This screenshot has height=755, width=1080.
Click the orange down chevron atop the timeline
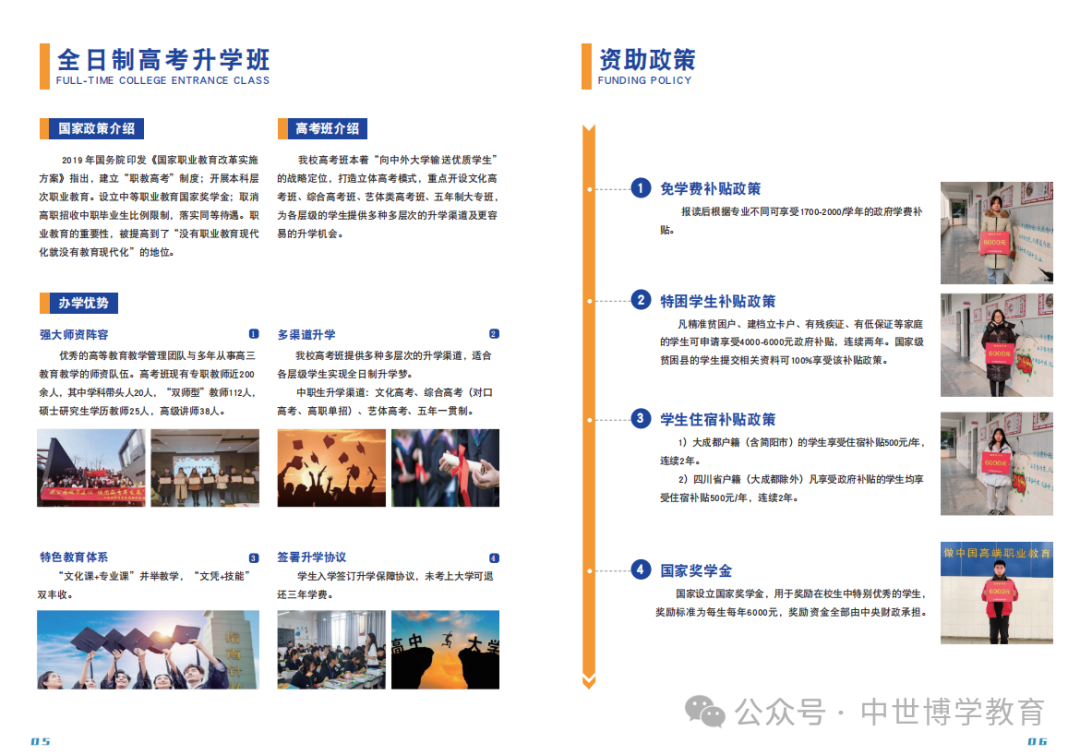click(x=589, y=132)
